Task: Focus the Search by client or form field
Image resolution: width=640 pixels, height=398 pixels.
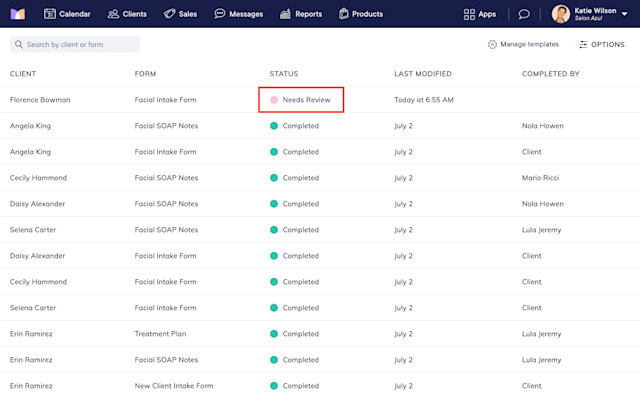Action: coord(75,44)
